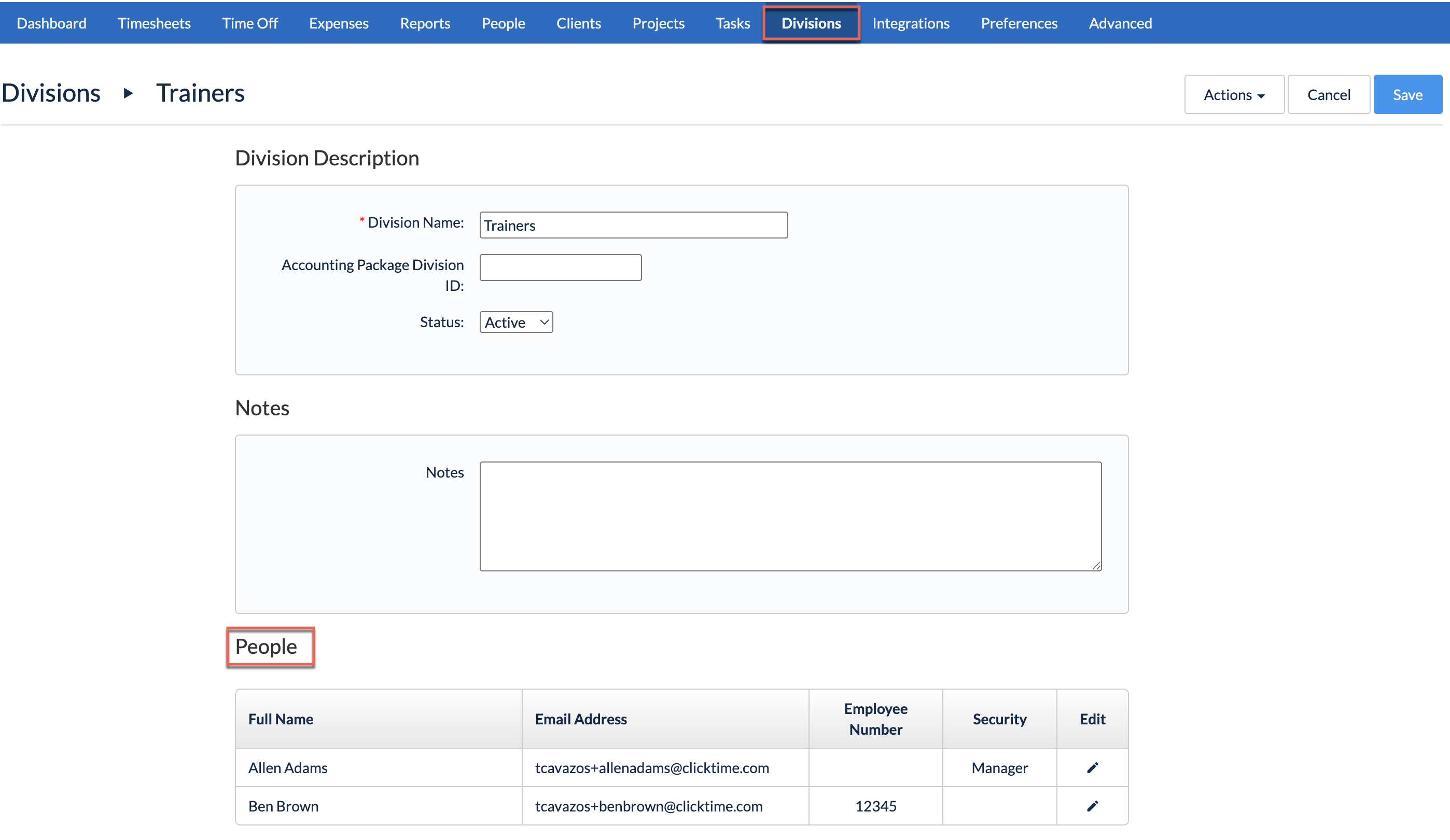Go to the Clients tab
Viewport: 1450px width, 840px height.
tap(579, 23)
